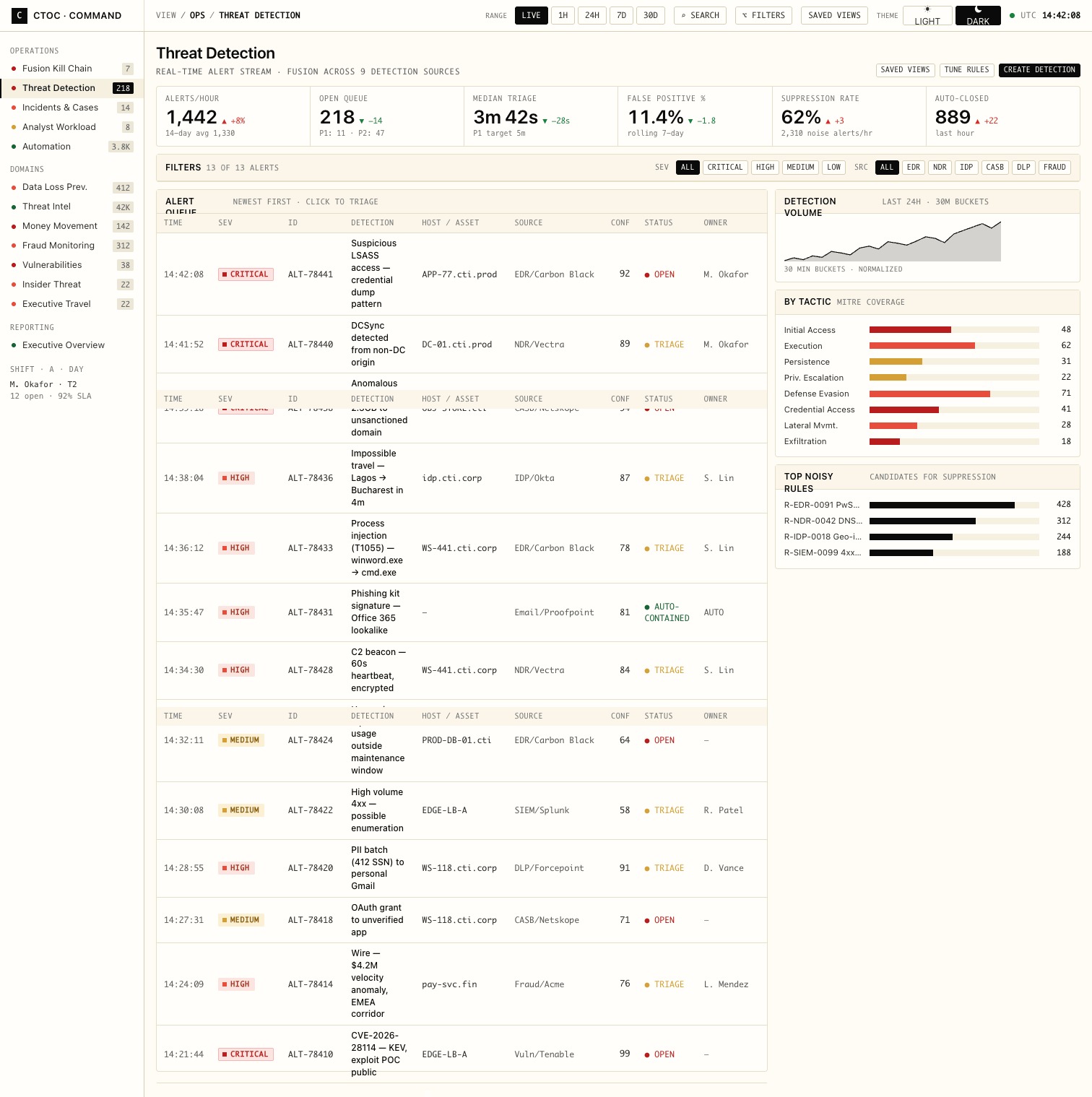Click noisy rule R-SIEM-0099 4xx...
This screenshot has width=1092, height=1097.
point(927,552)
